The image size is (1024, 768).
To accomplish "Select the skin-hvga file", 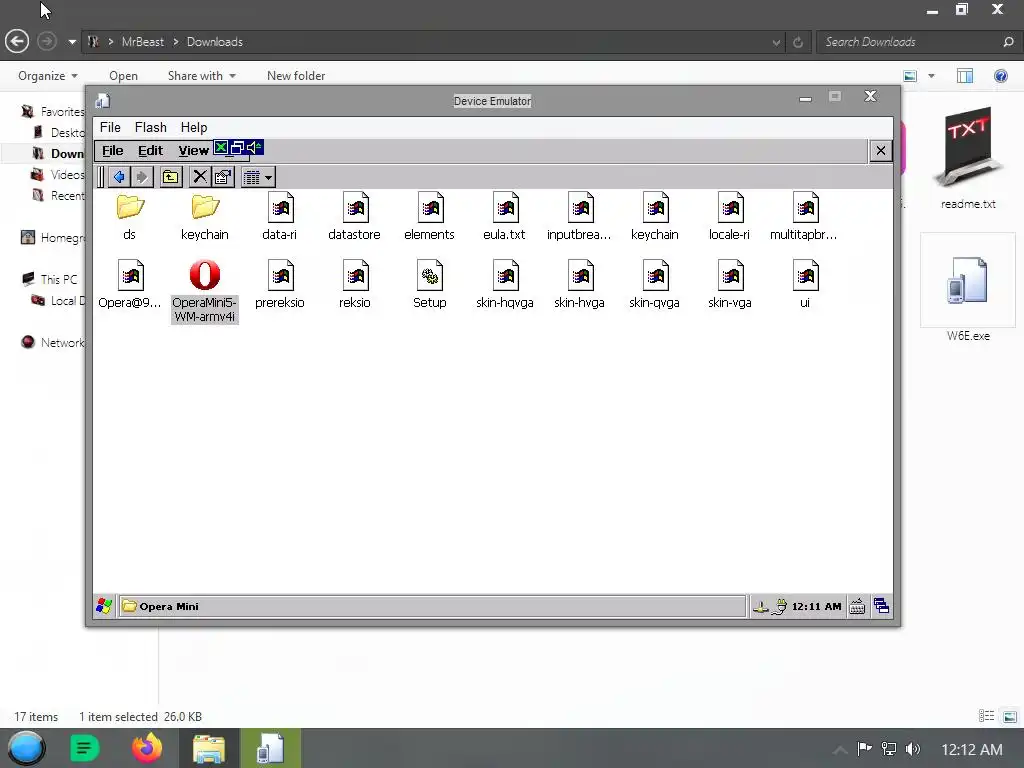I will [x=579, y=285].
